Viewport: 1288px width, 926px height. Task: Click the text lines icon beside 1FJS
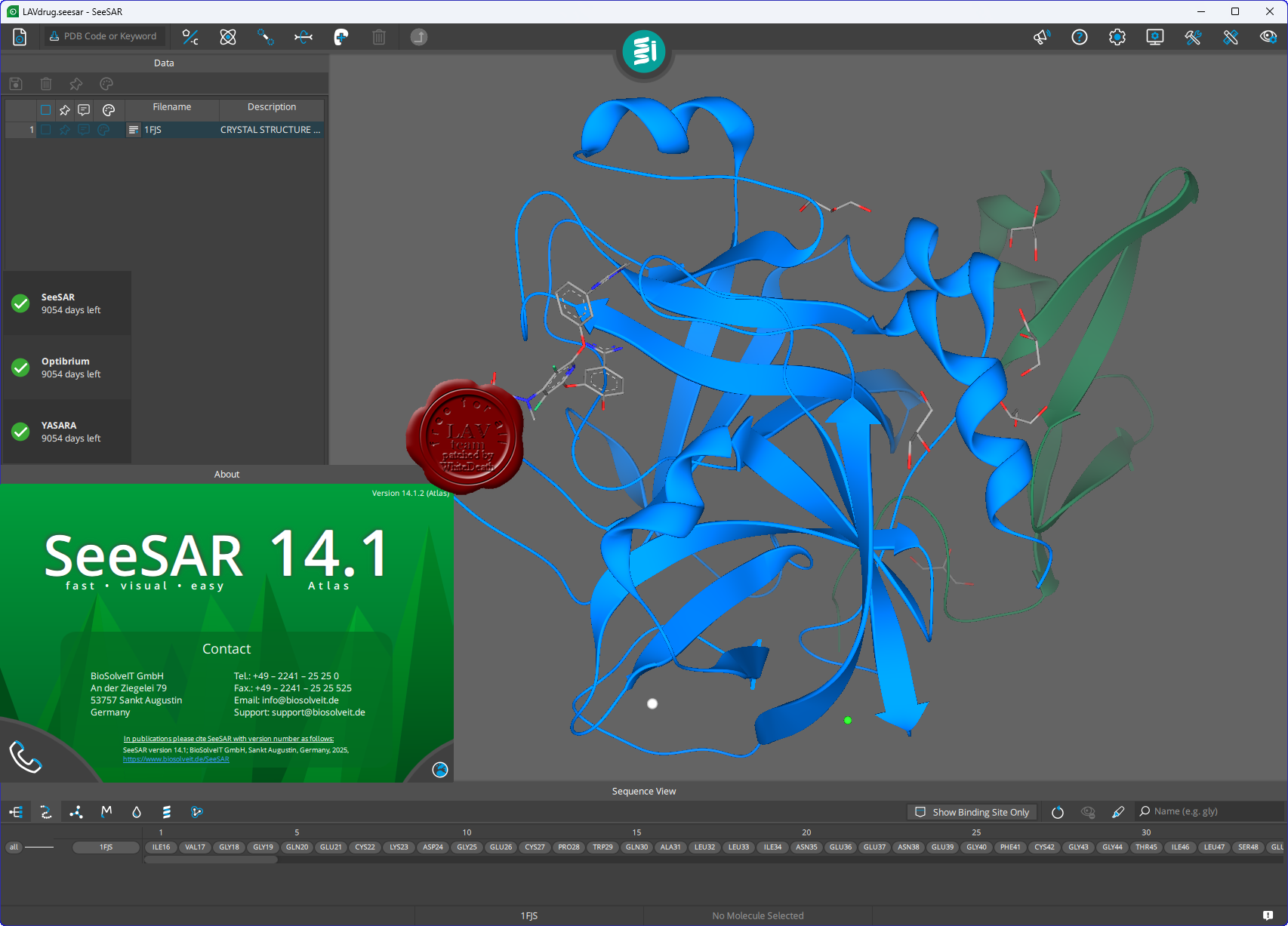click(x=134, y=130)
